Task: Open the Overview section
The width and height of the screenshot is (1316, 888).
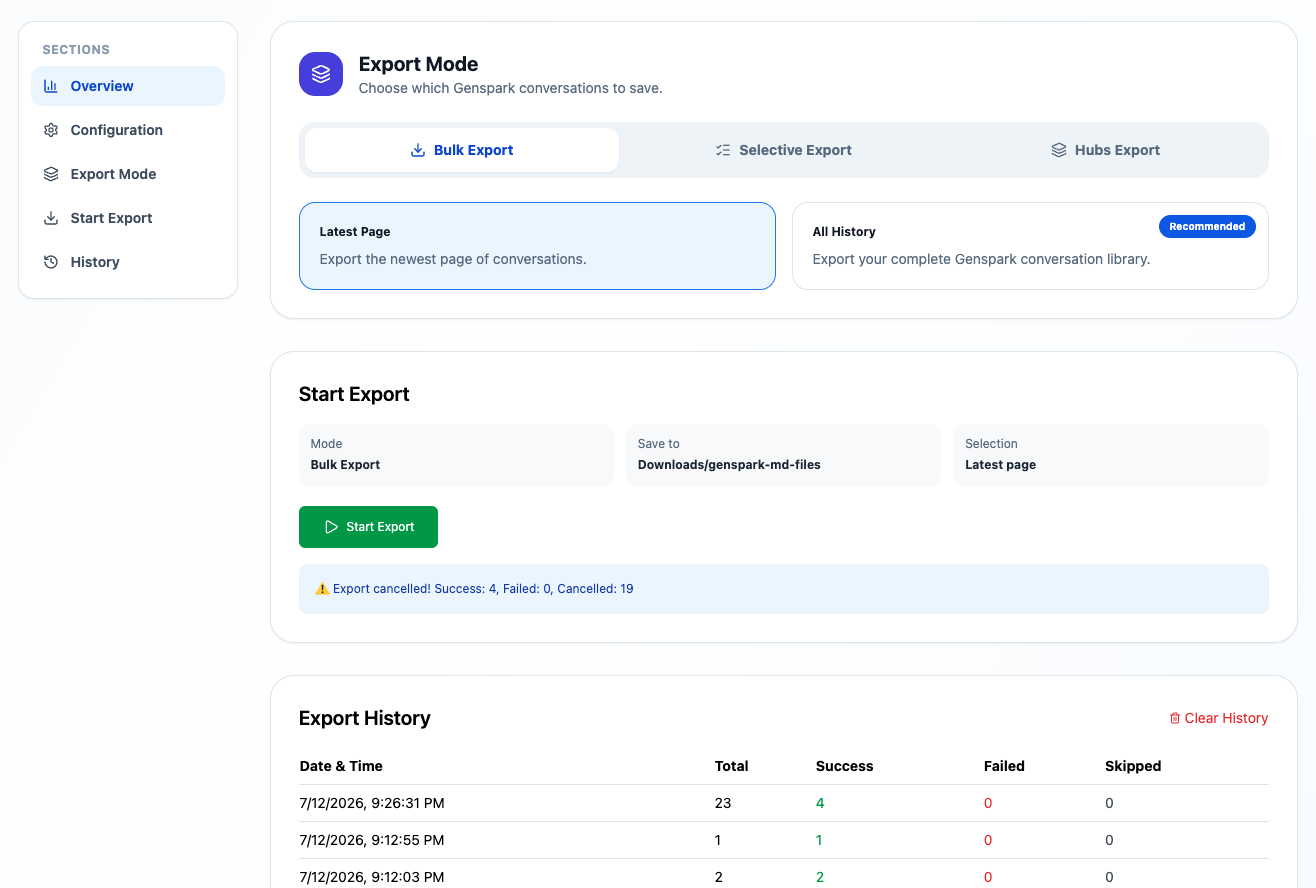Action: (128, 86)
